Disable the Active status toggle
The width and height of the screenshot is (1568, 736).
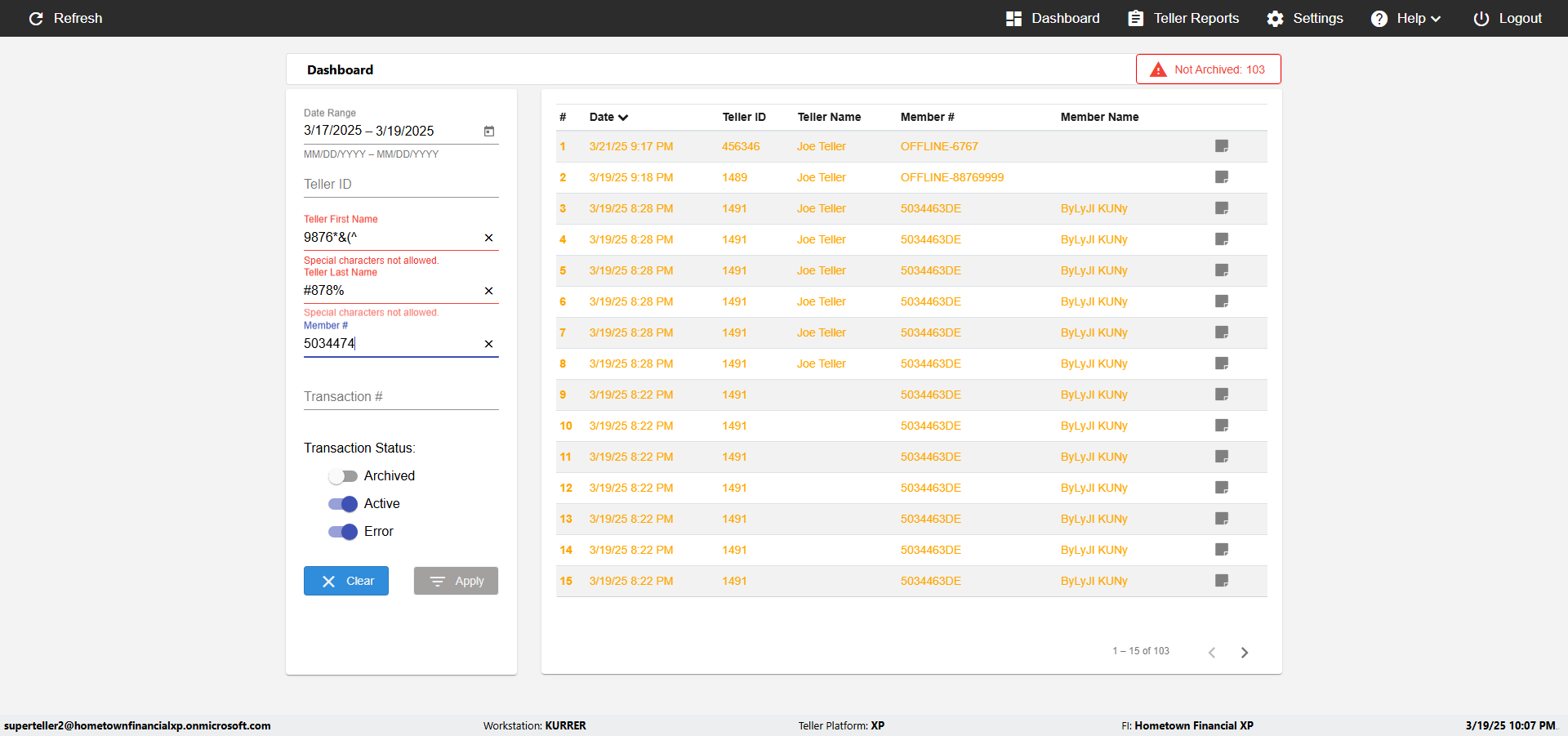pos(343,504)
